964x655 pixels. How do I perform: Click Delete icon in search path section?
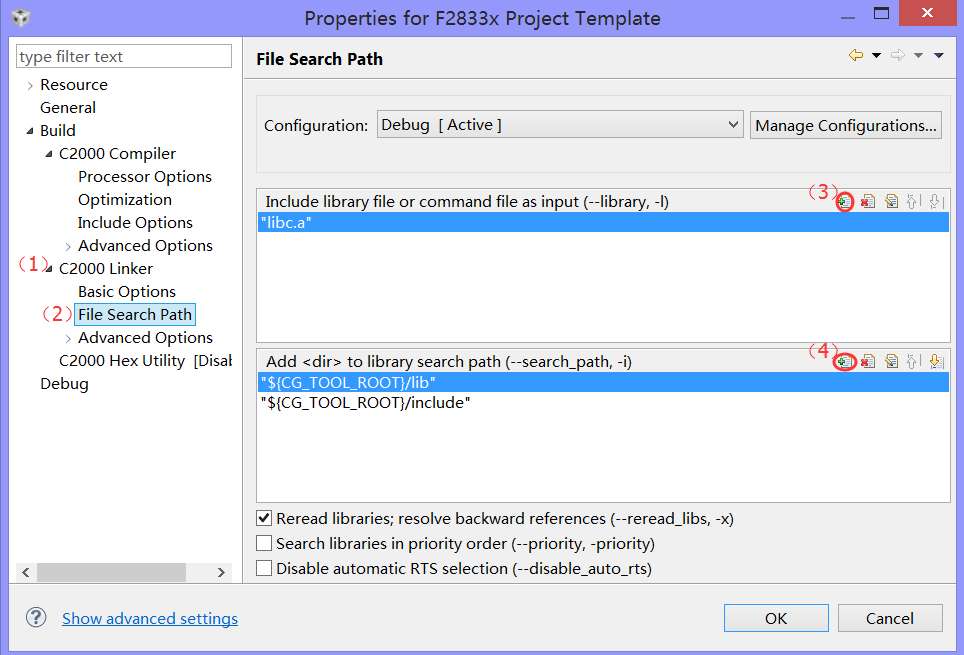point(868,361)
